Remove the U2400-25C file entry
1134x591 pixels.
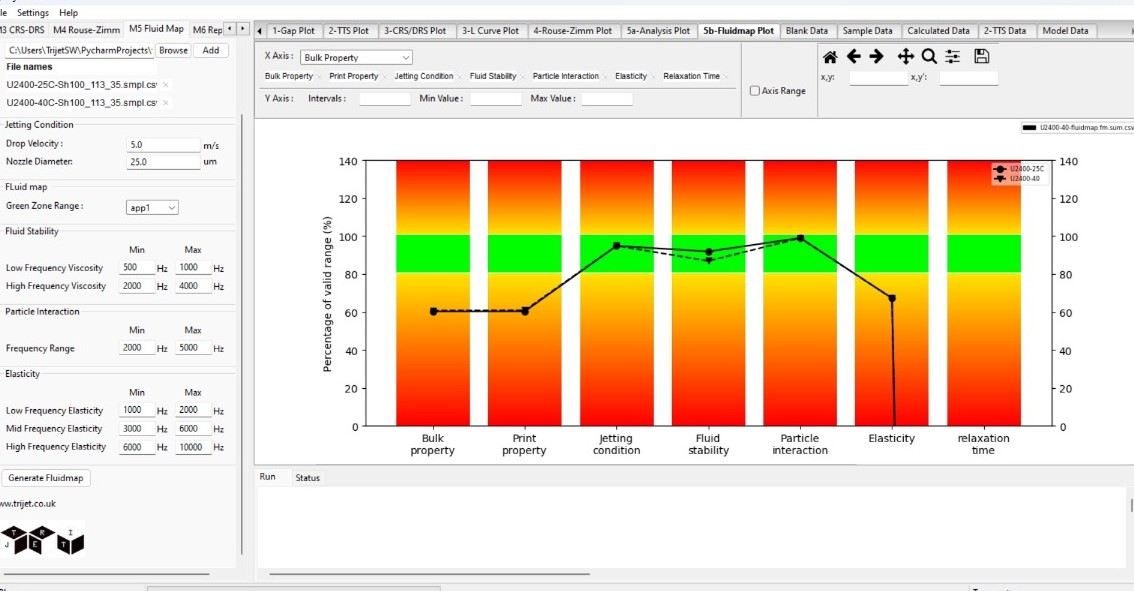coord(165,85)
